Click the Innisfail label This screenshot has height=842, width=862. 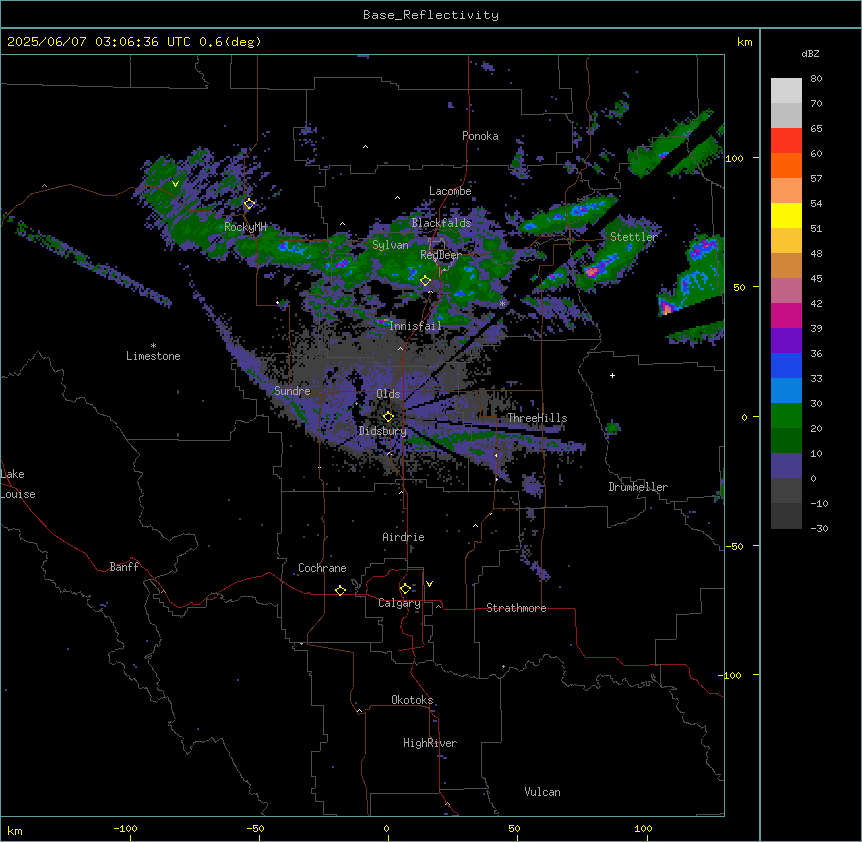click(415, 326)
